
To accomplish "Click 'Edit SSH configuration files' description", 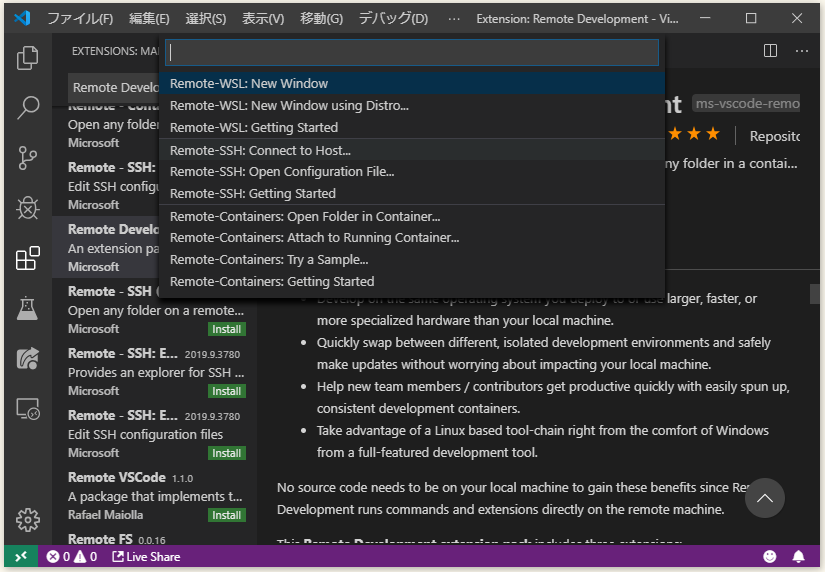I will click(145, 434).
